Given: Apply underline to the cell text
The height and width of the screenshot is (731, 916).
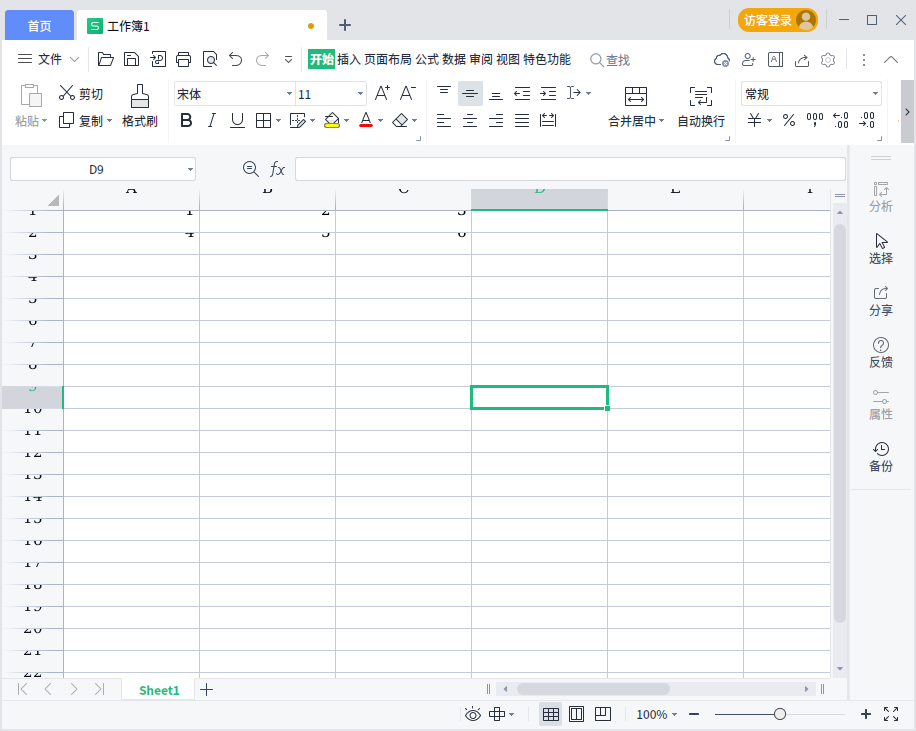Looking at the screenshot, I should [x=236, y=120].
